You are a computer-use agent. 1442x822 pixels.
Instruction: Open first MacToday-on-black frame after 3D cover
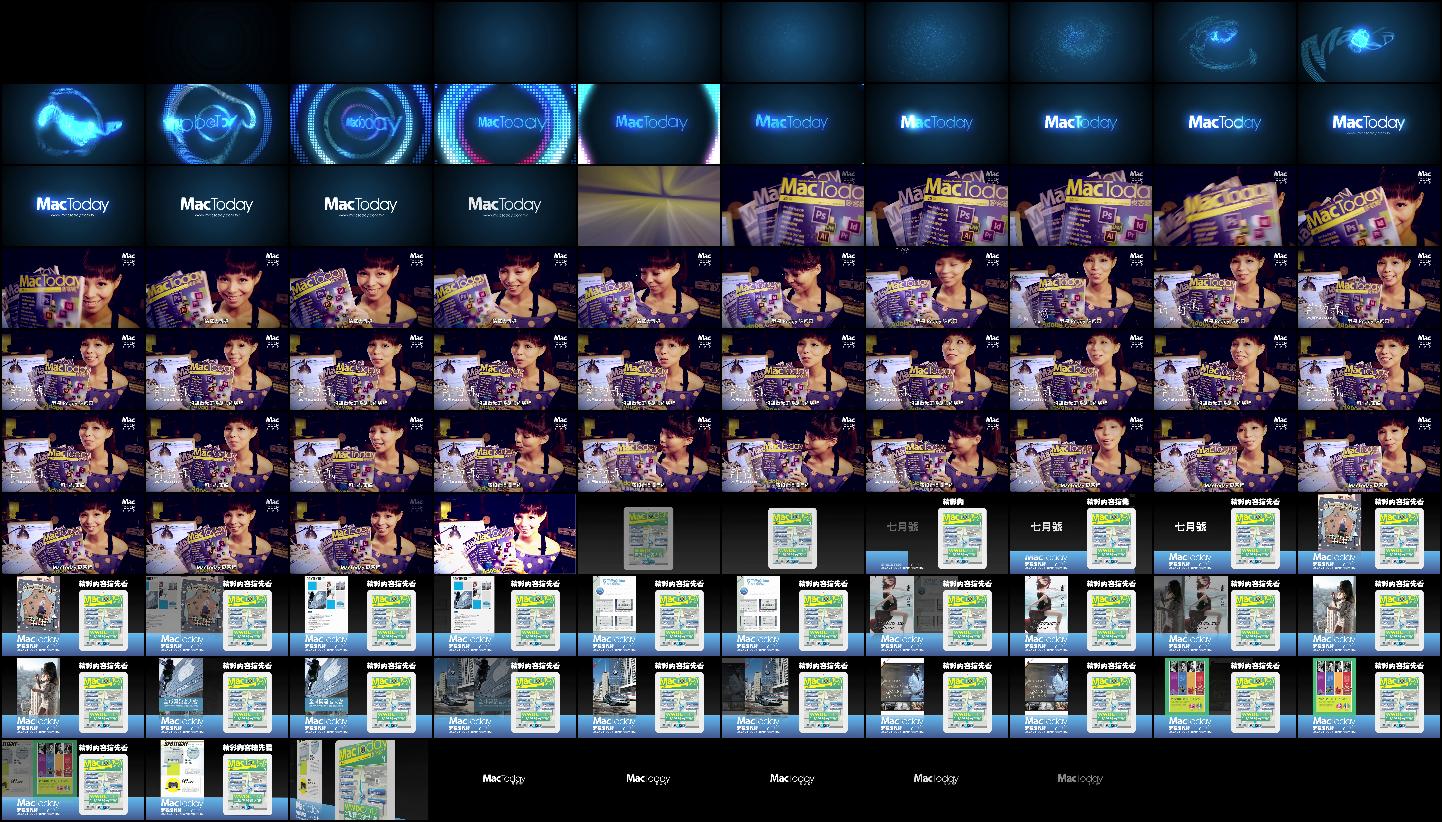pyautogui.click(x=505, y=779)
